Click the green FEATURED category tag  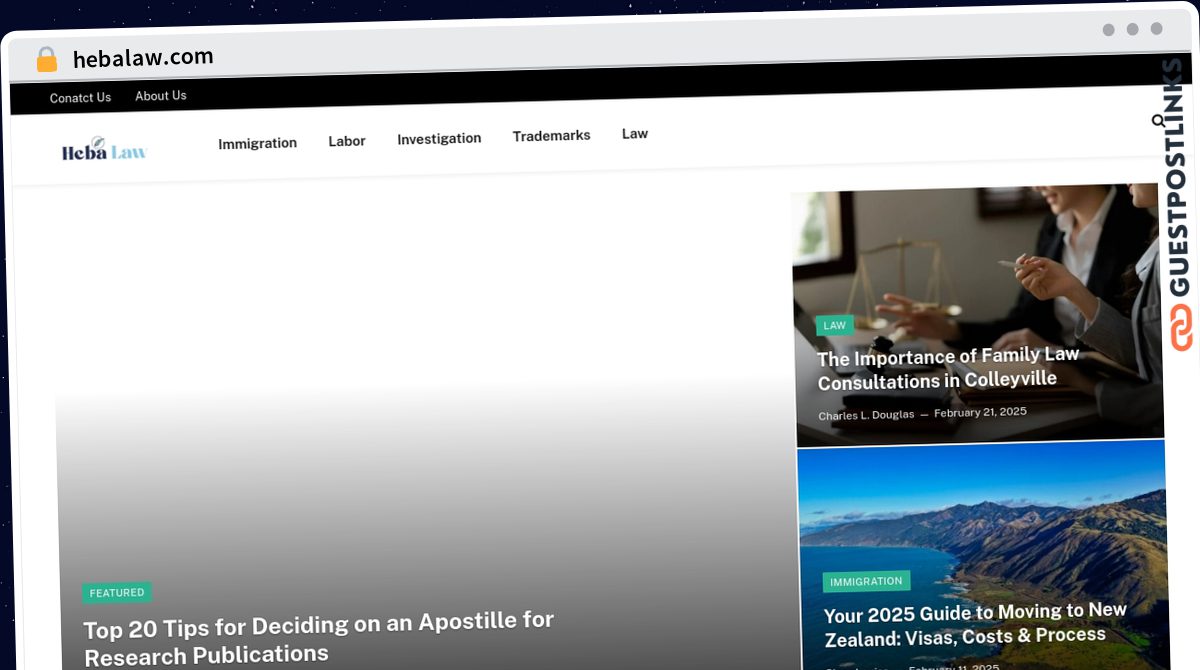coord(117,593)
